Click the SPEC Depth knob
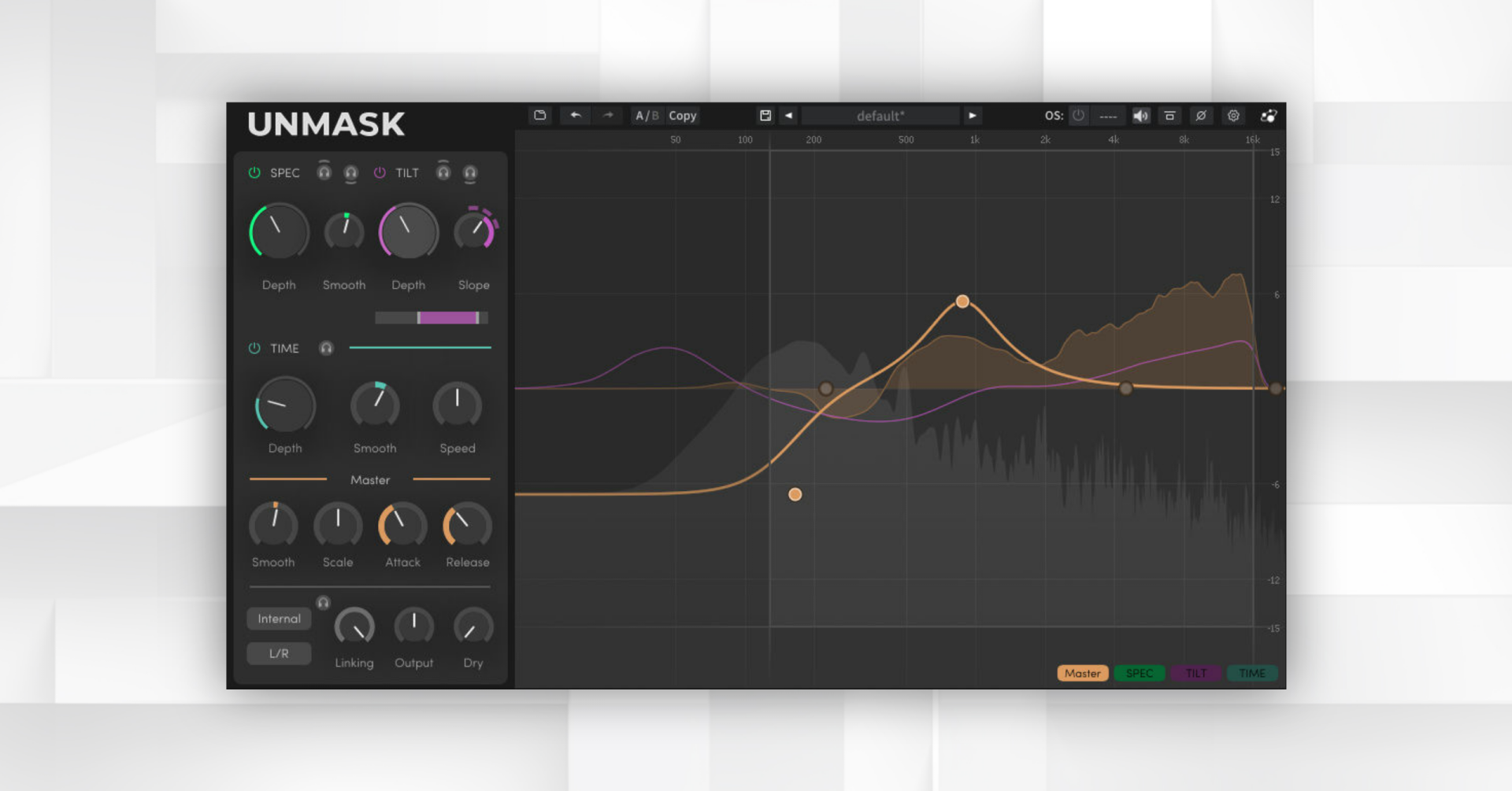The width and height of the screenshot is (1512, 791). click(279, 231)
